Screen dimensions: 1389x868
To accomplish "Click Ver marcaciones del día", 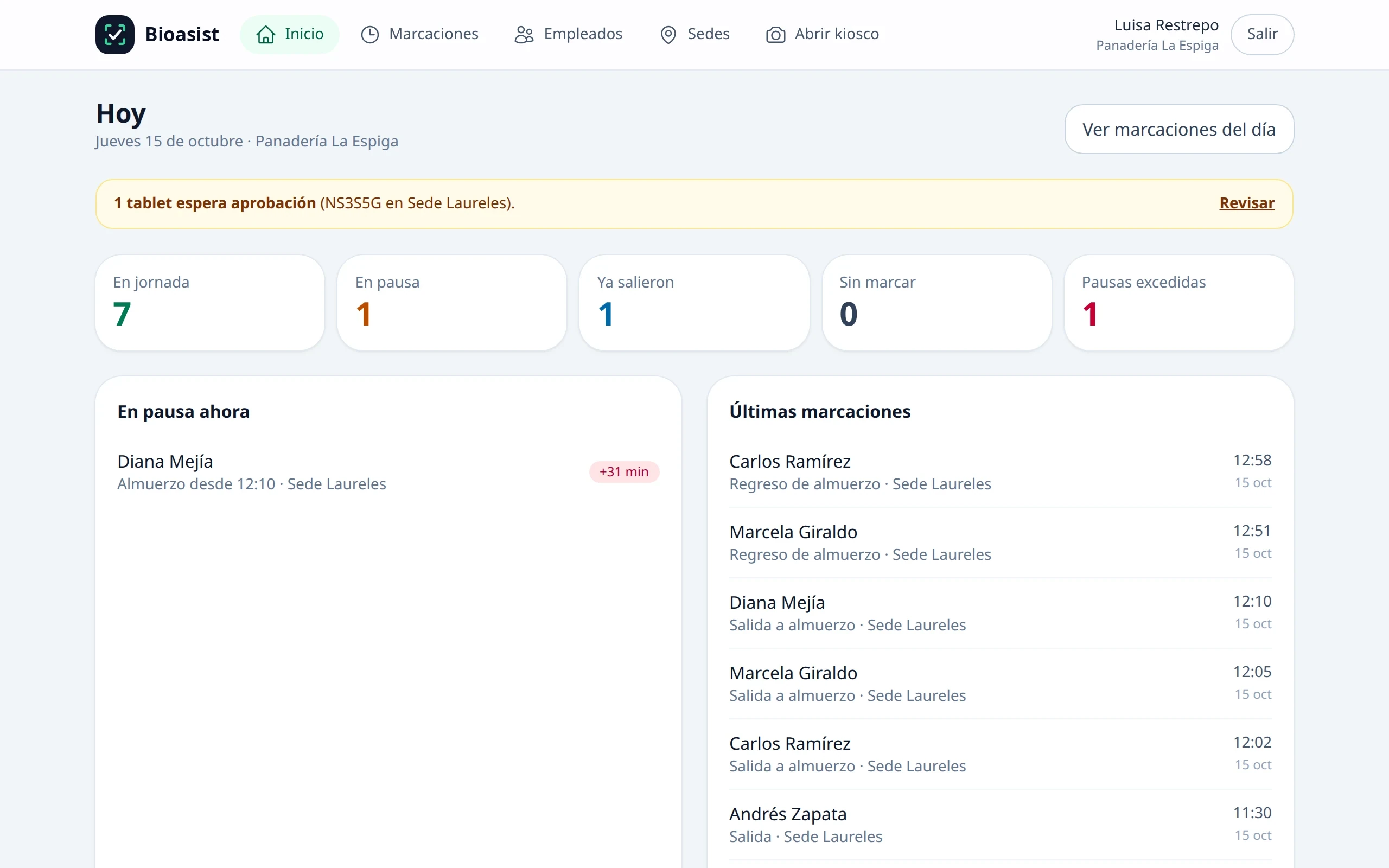I will coord(1179,129).
